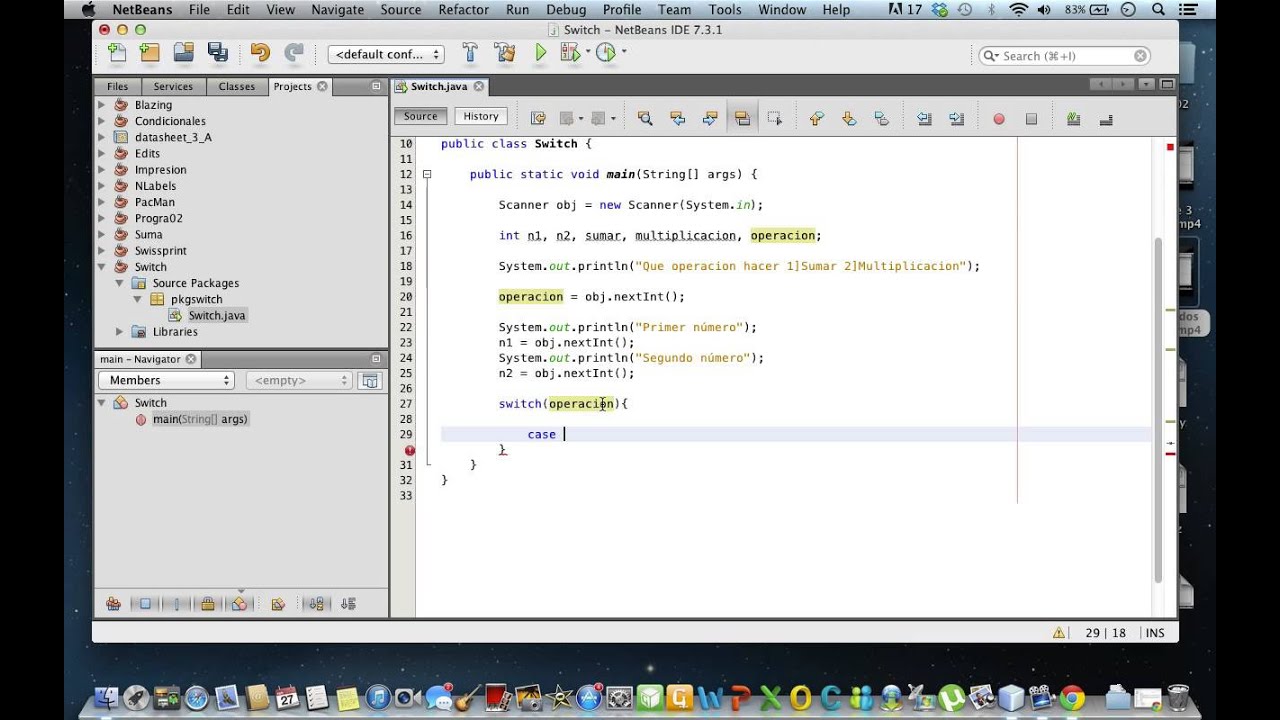The width and height of the screenshot is (1280, 720).
Task: Click the Shift Line Left icon
Action: point(924,118)
